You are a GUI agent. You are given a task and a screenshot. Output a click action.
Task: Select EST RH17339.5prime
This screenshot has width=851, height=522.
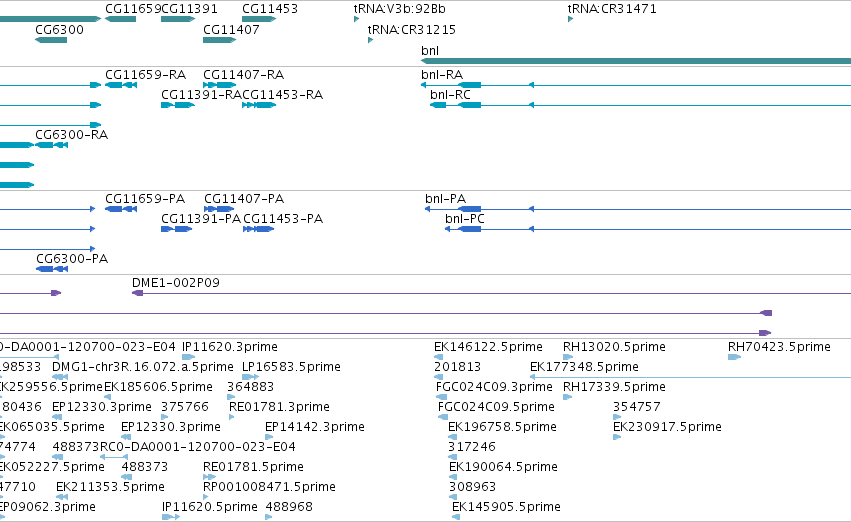click(614, 387)
